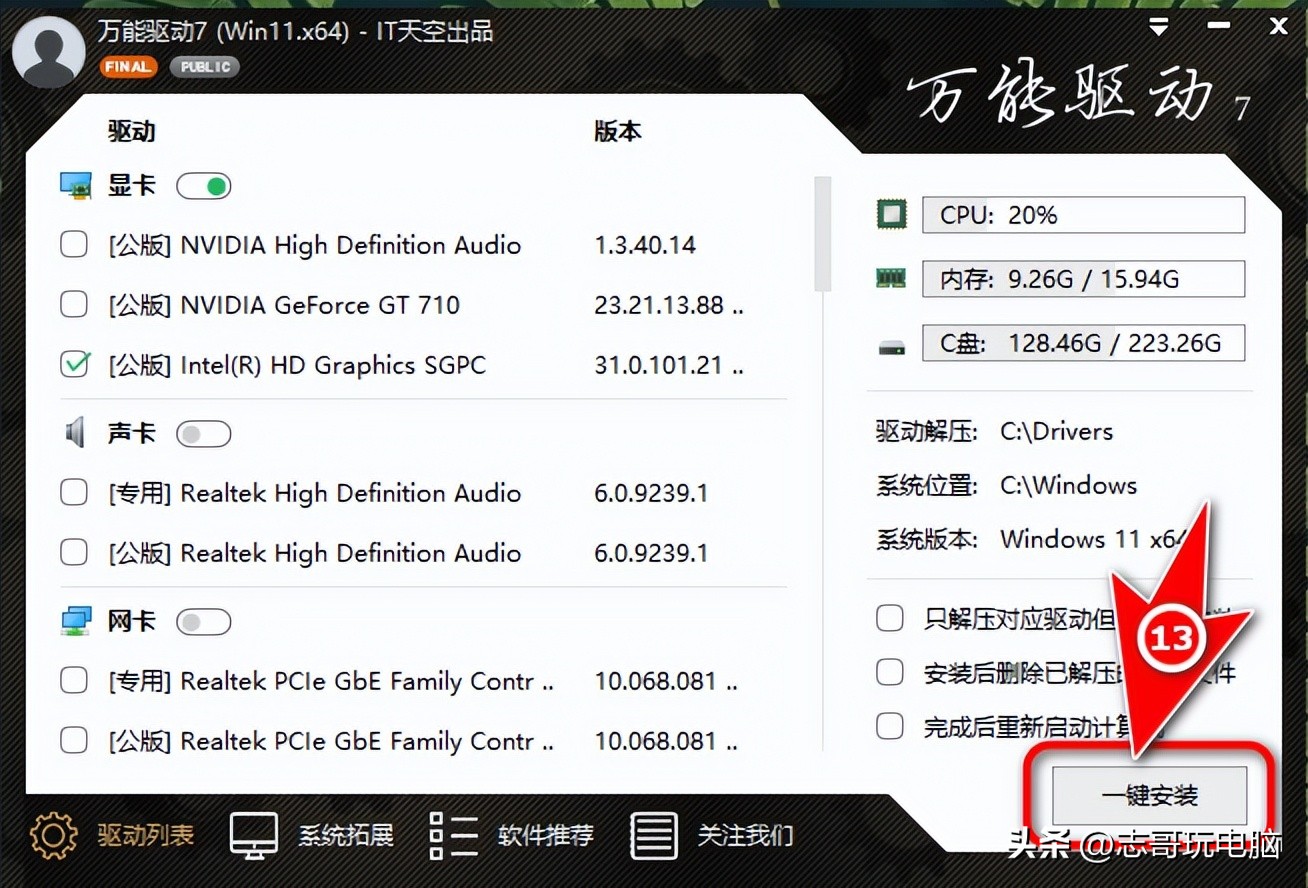Click version 31.0.101.21 text
The width and height of the screenshot is (1308, 888).
[x=669, y=365]
